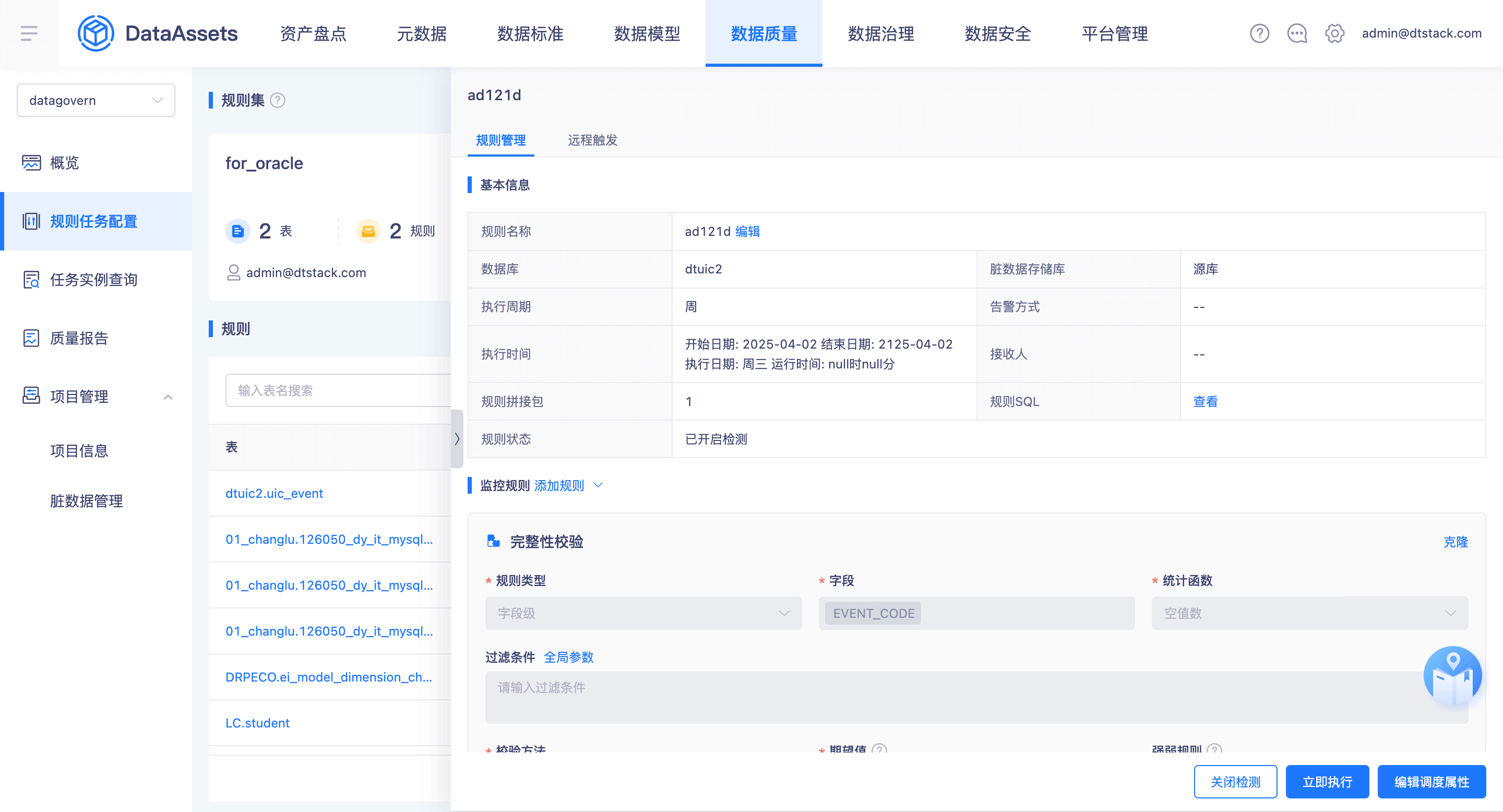This screenshot has height=812, width=1503.
Task: Click the orange rule count icon
Action: point(368,231)
